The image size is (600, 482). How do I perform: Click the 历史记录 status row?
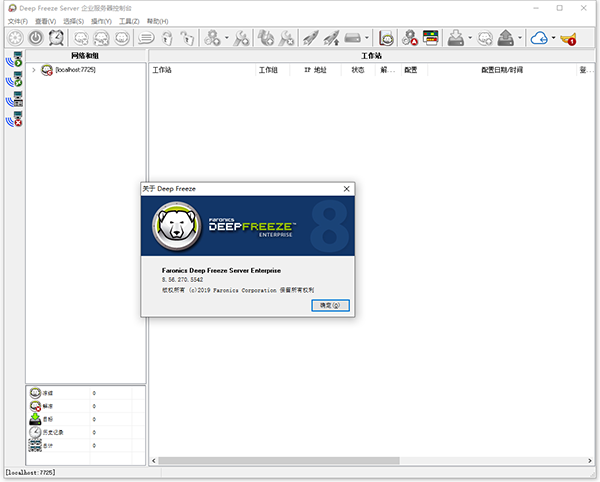tap(86, 432)
